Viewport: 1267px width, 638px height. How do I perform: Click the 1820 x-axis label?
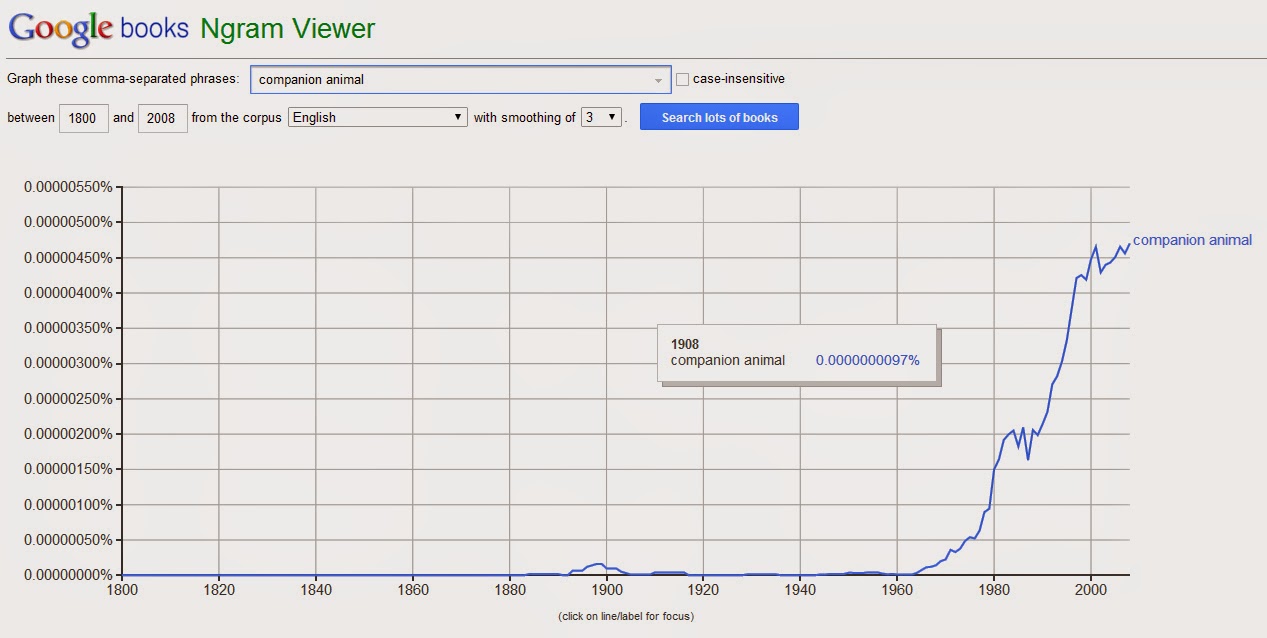pyautogui.click(x=219, y=590)
